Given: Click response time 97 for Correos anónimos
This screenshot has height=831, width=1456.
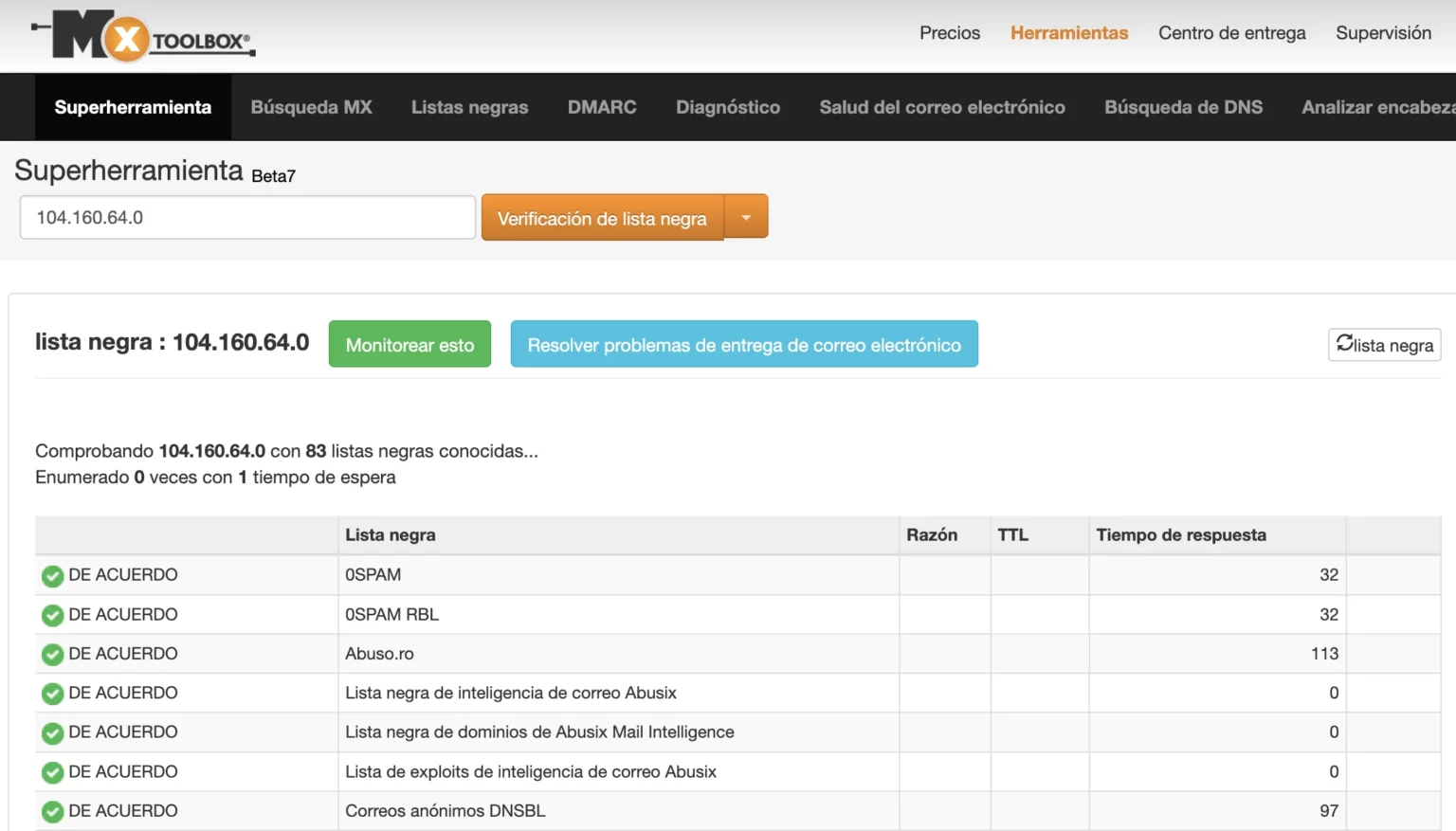Looking at the screenshot, I should [1329, 811].
